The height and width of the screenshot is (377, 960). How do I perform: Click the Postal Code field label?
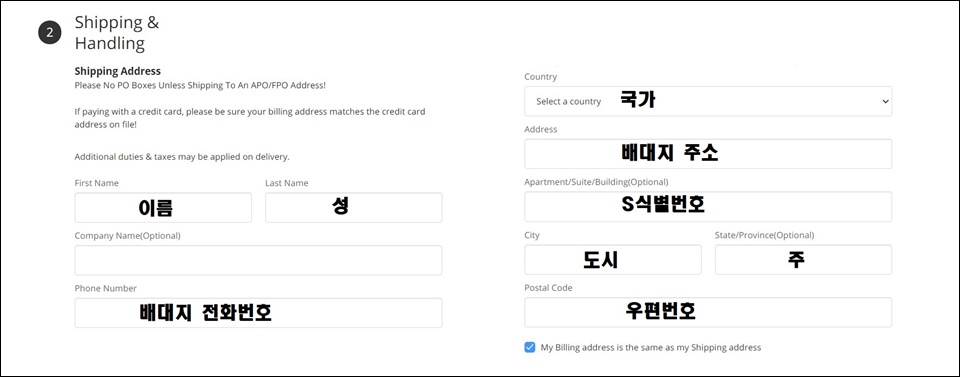click(x=549, y=288)
